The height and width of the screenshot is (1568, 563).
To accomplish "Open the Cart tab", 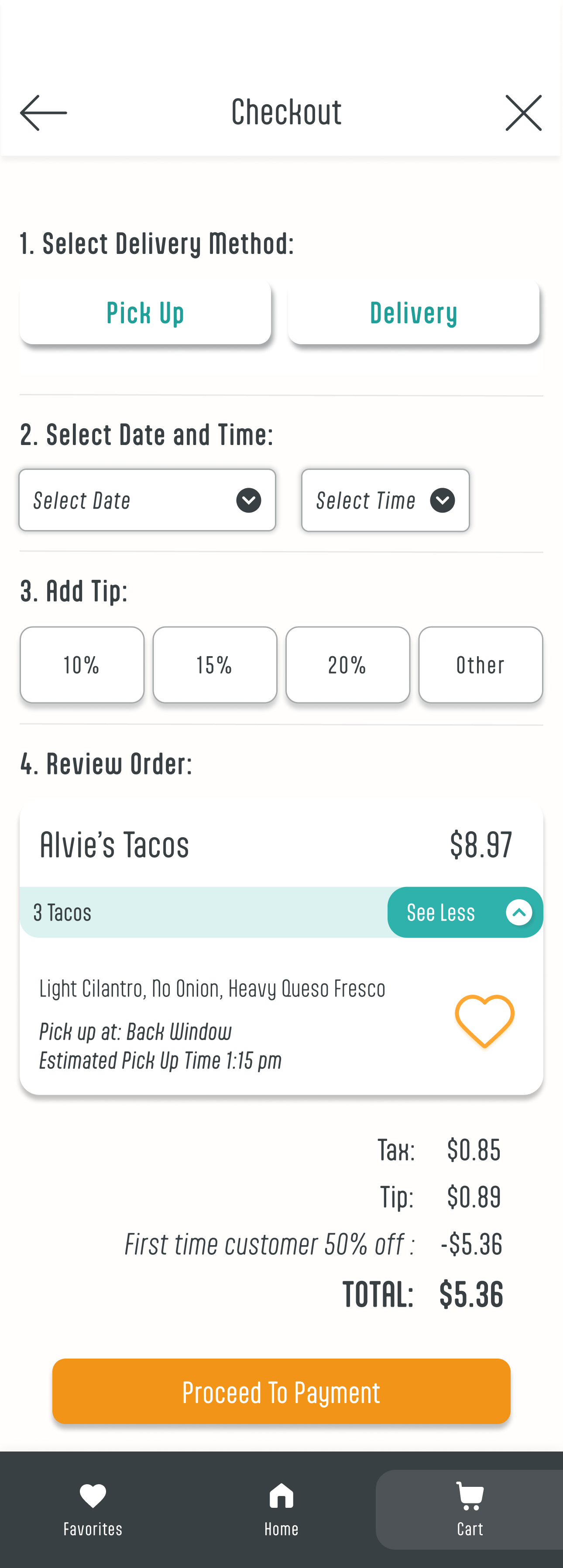I will pos(469,1508).
